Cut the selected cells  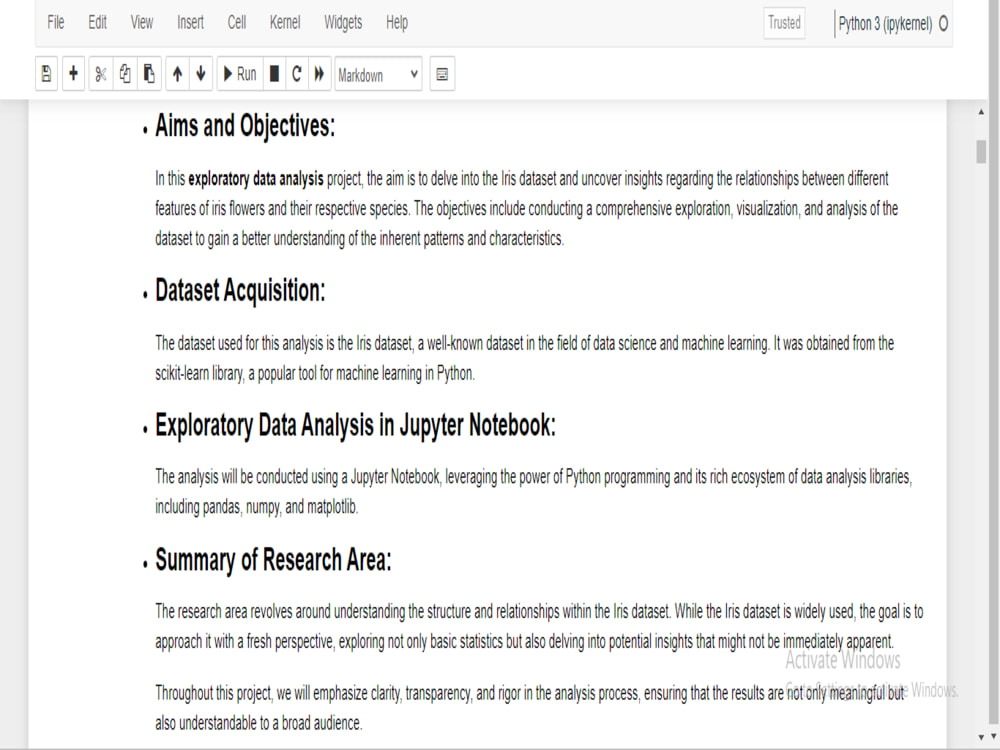[x=100, y=73]
